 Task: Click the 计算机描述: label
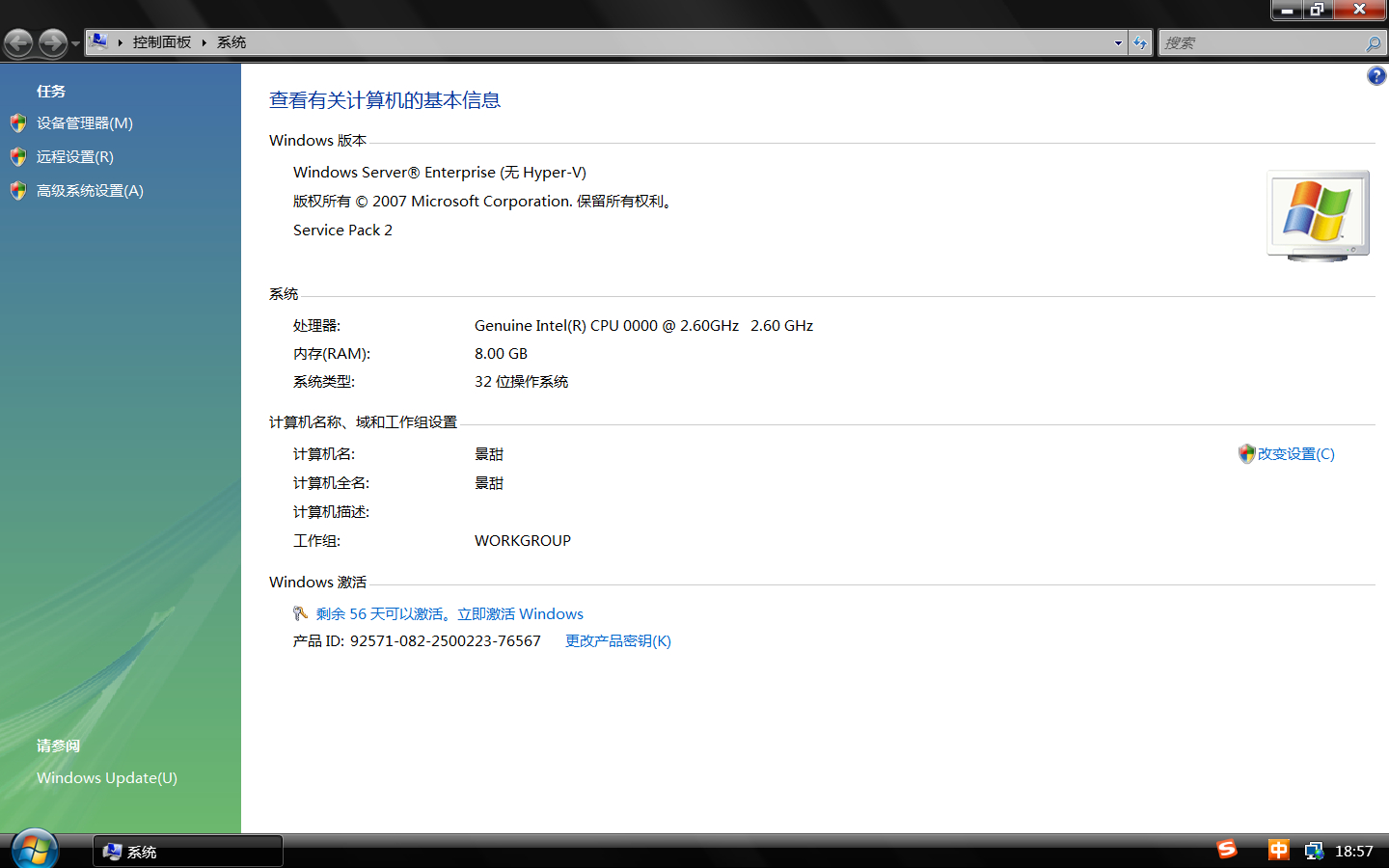(332, 512)
